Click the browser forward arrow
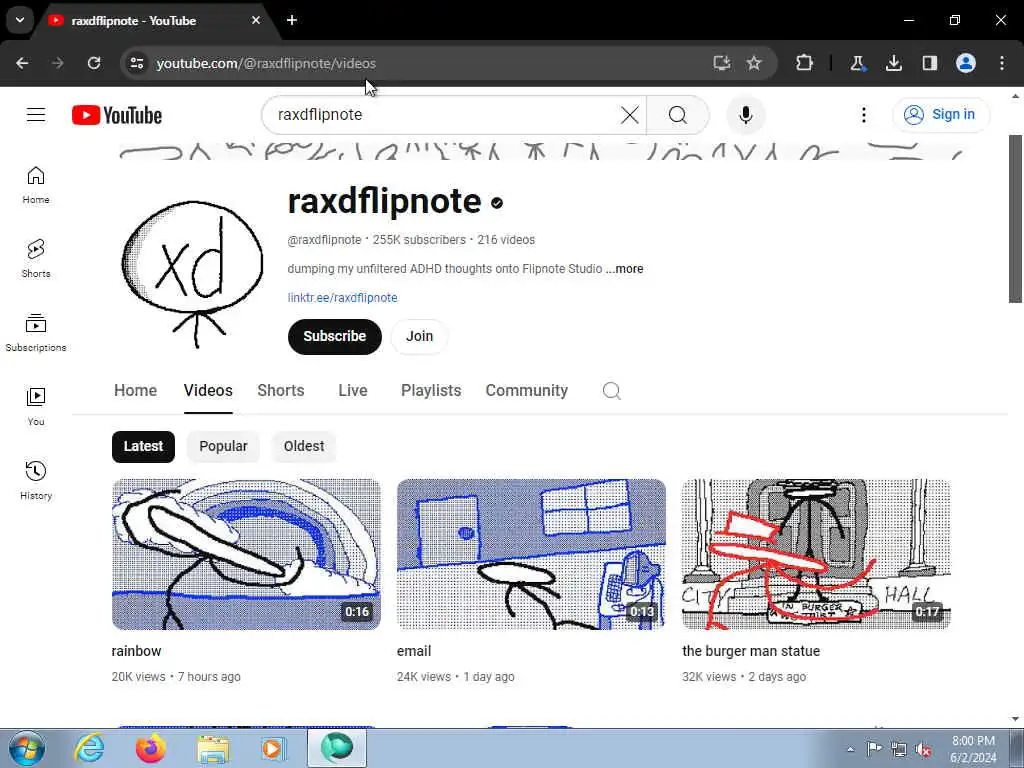Image resolution: width=1024 pixels, height=768 pixels. (x=57, y=63)
